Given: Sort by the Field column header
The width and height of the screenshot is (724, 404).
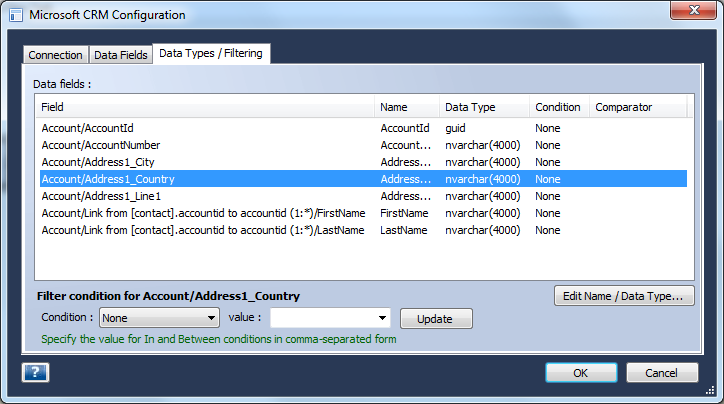Looking at the screenshot, I should pos(205,107).
